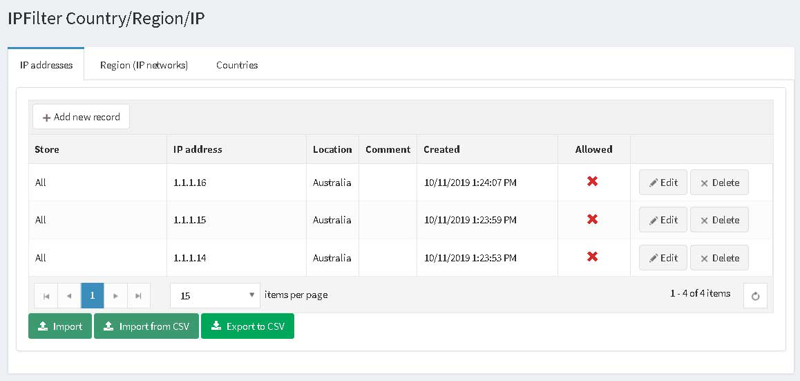This screenshot has width=800, height=381.
Task: Click red X allowed icon for 1.1.1.14
Action: click(x=592, y=257)
